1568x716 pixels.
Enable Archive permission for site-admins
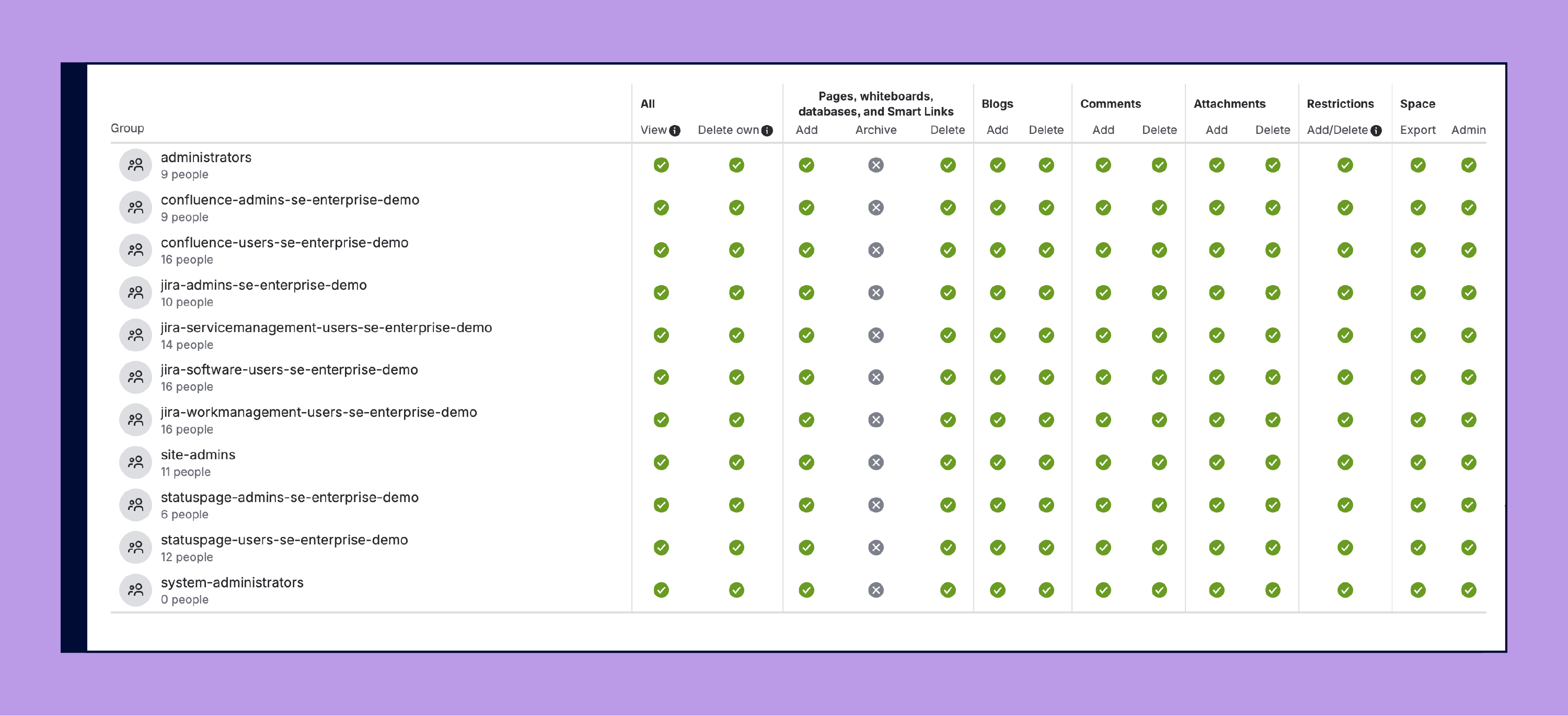(875, 462)
